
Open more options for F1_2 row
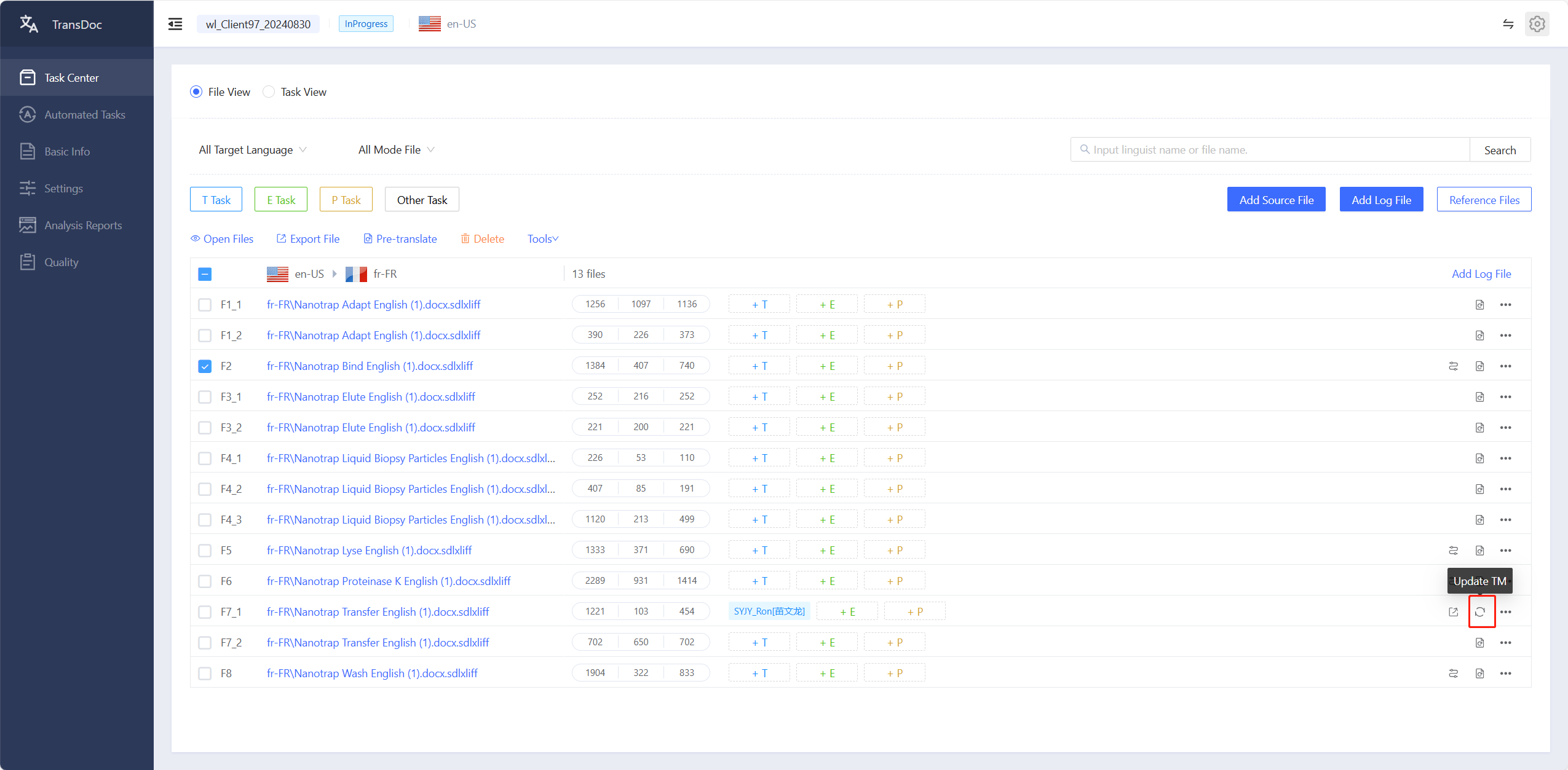tap(1505, 336)
